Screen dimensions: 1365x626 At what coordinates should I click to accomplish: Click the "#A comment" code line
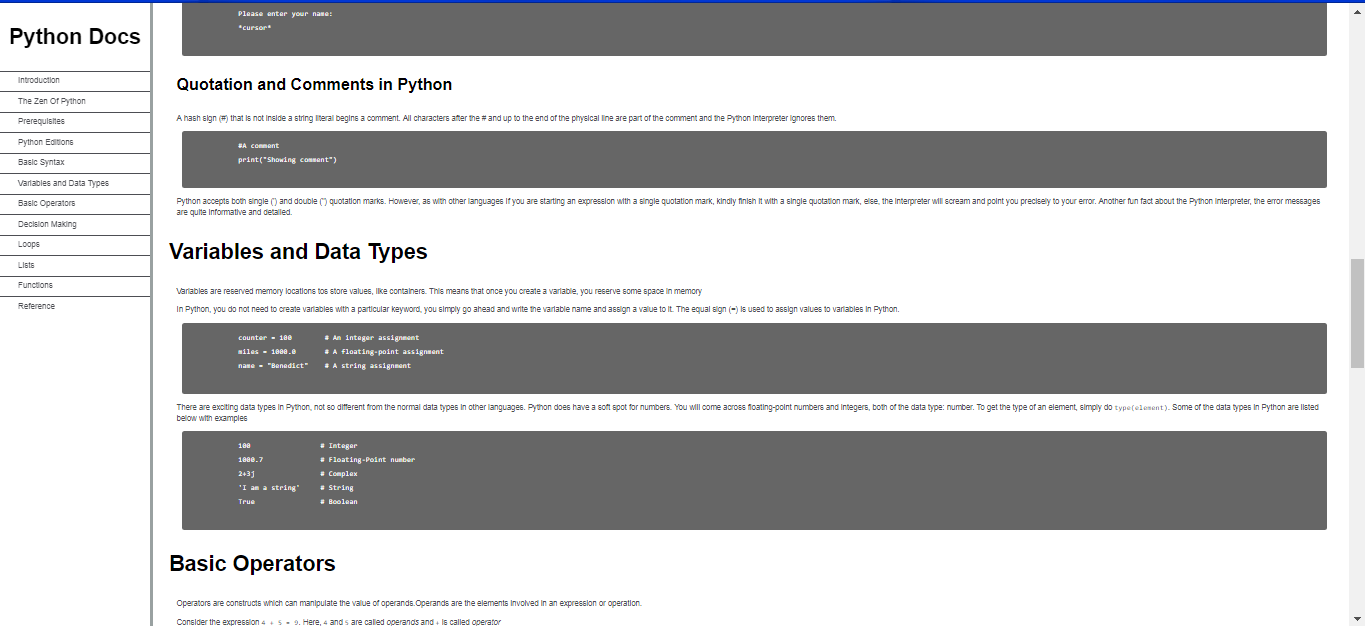coord(258,146)
